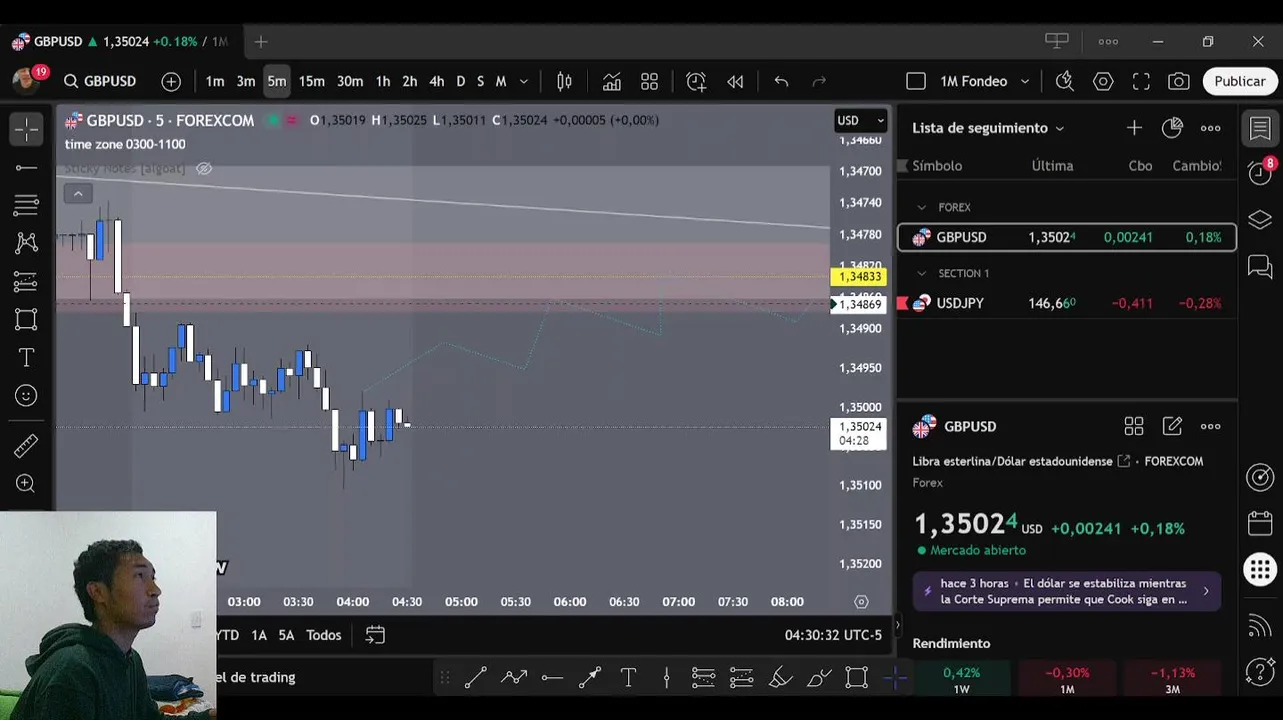Pick the Fib retracement in favorites bar
Image resolution: width=1283 pixels, height=720 pixels.
[x=704, y=678]
